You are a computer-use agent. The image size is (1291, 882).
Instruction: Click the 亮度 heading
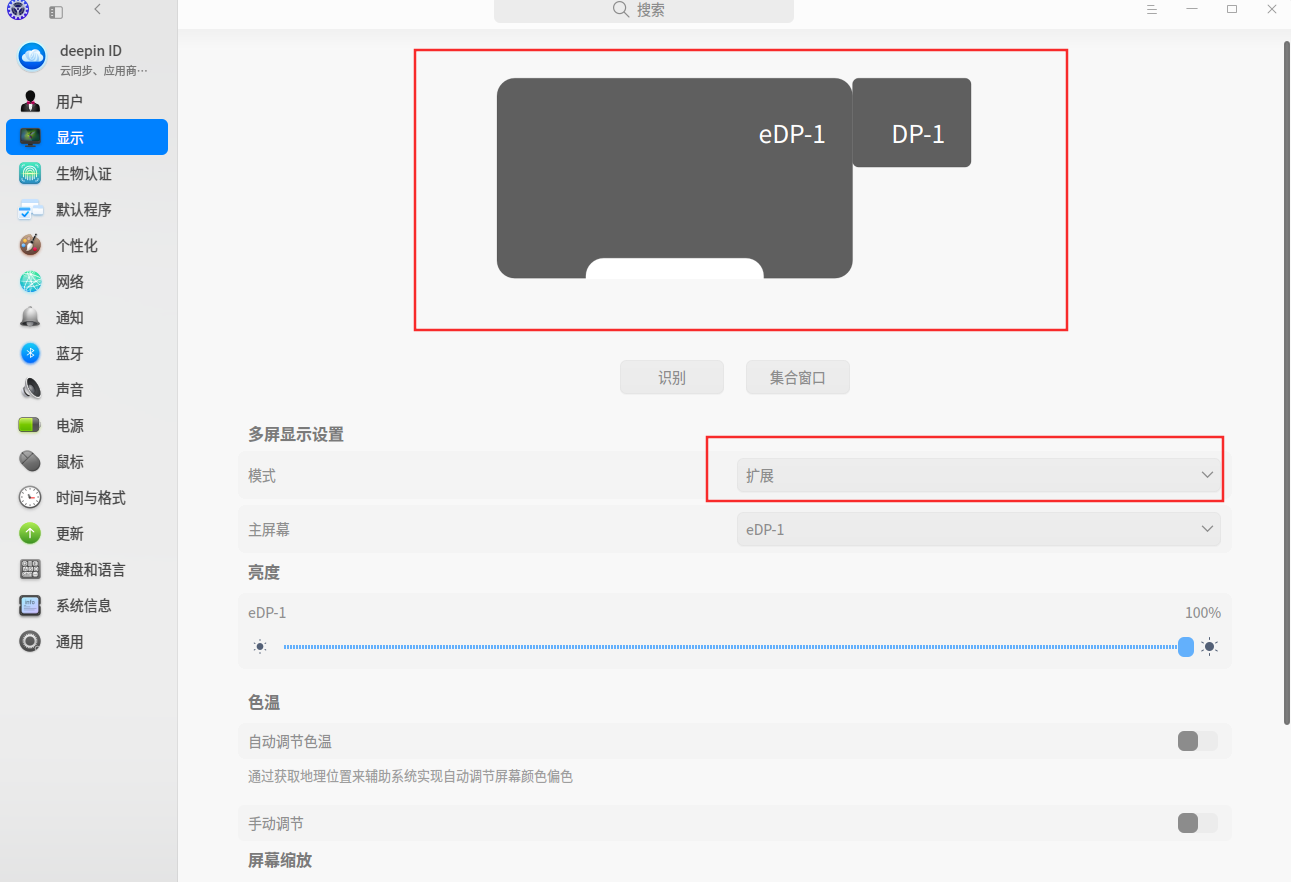point(264,573)
